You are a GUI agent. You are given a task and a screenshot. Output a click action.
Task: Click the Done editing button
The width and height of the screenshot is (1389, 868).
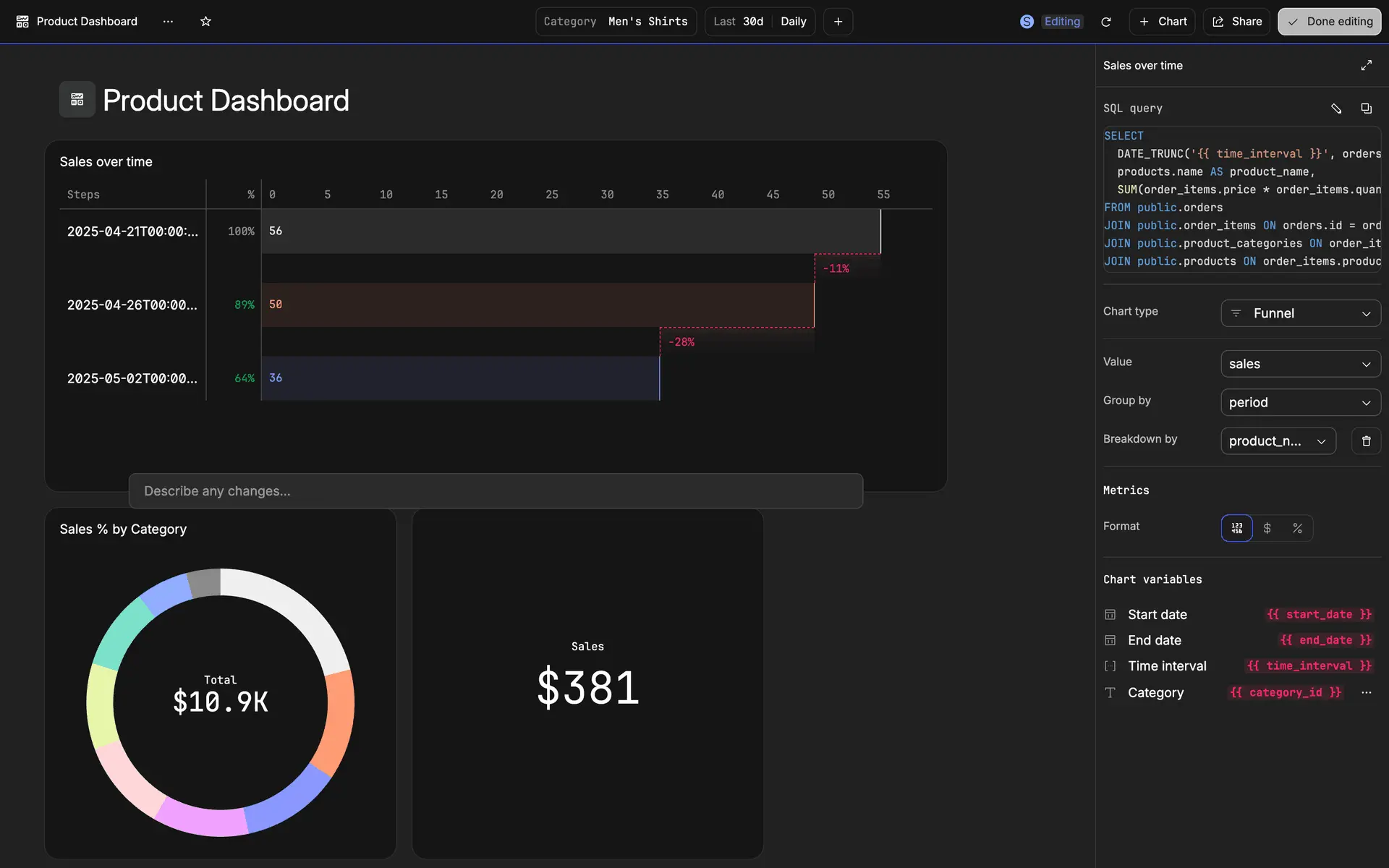[x=1329, y=22]
